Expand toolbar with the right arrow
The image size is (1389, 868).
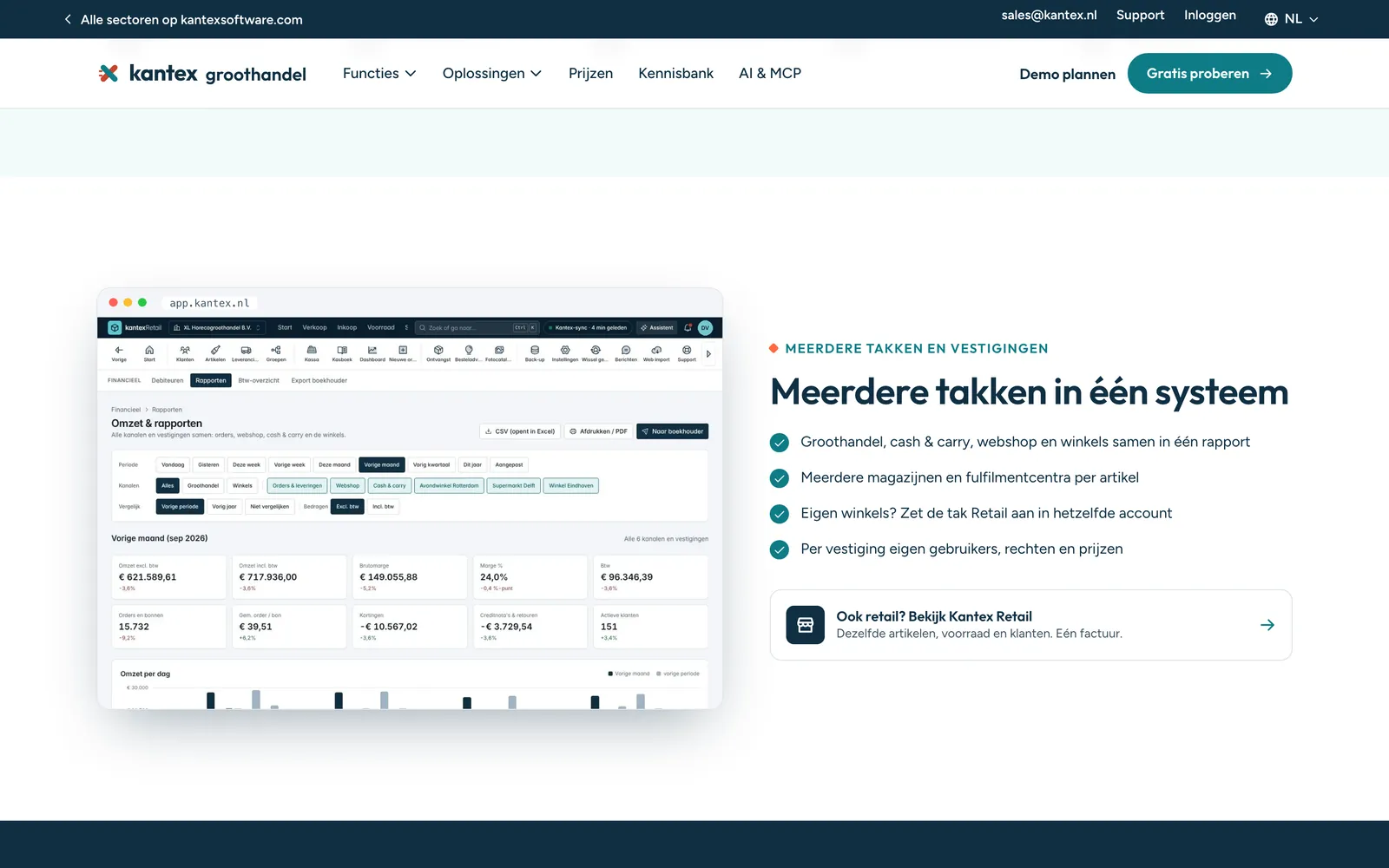pos(708,353)
